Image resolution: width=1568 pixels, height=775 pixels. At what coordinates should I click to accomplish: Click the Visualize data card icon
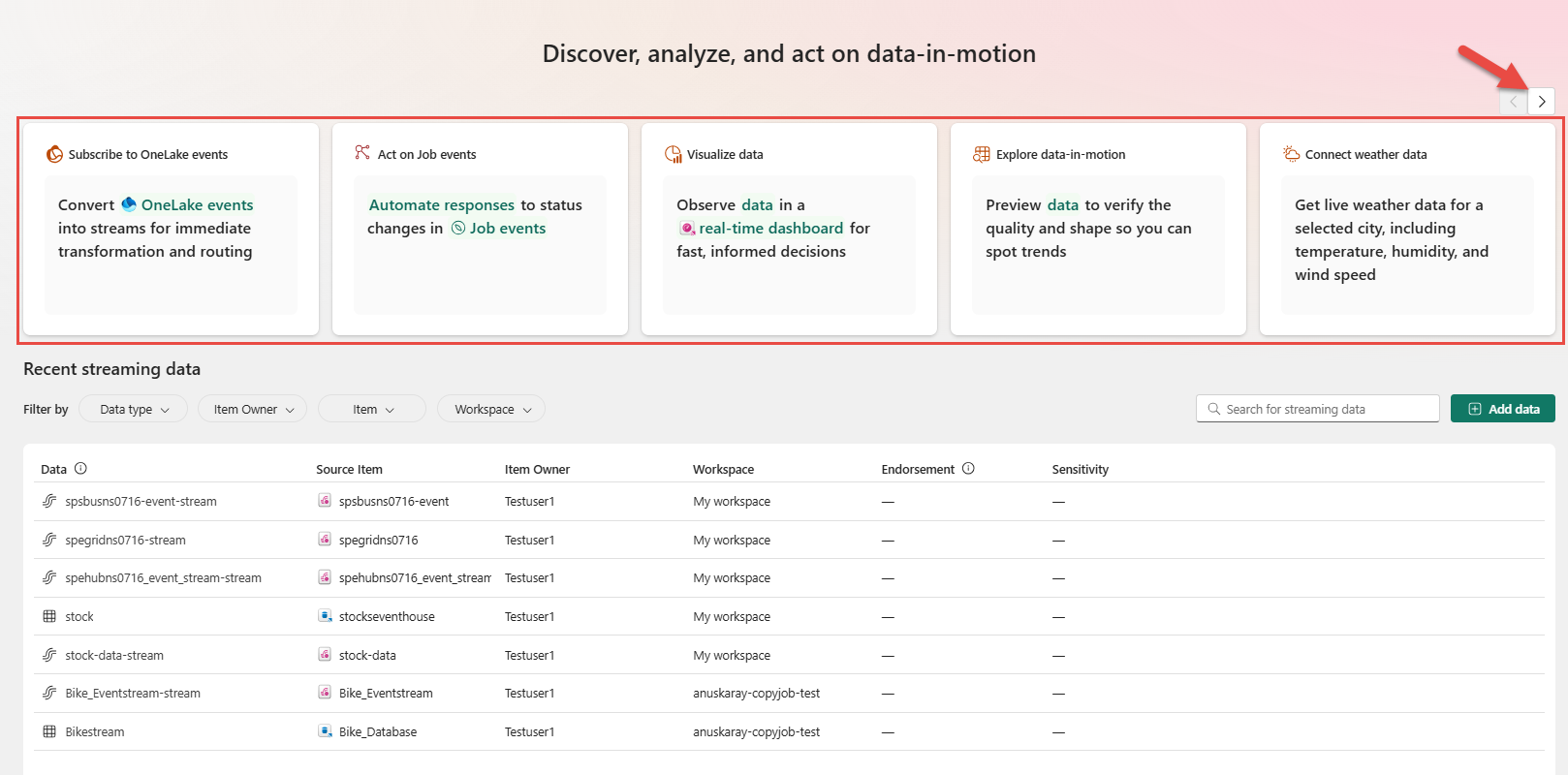(x=673, y=154)
